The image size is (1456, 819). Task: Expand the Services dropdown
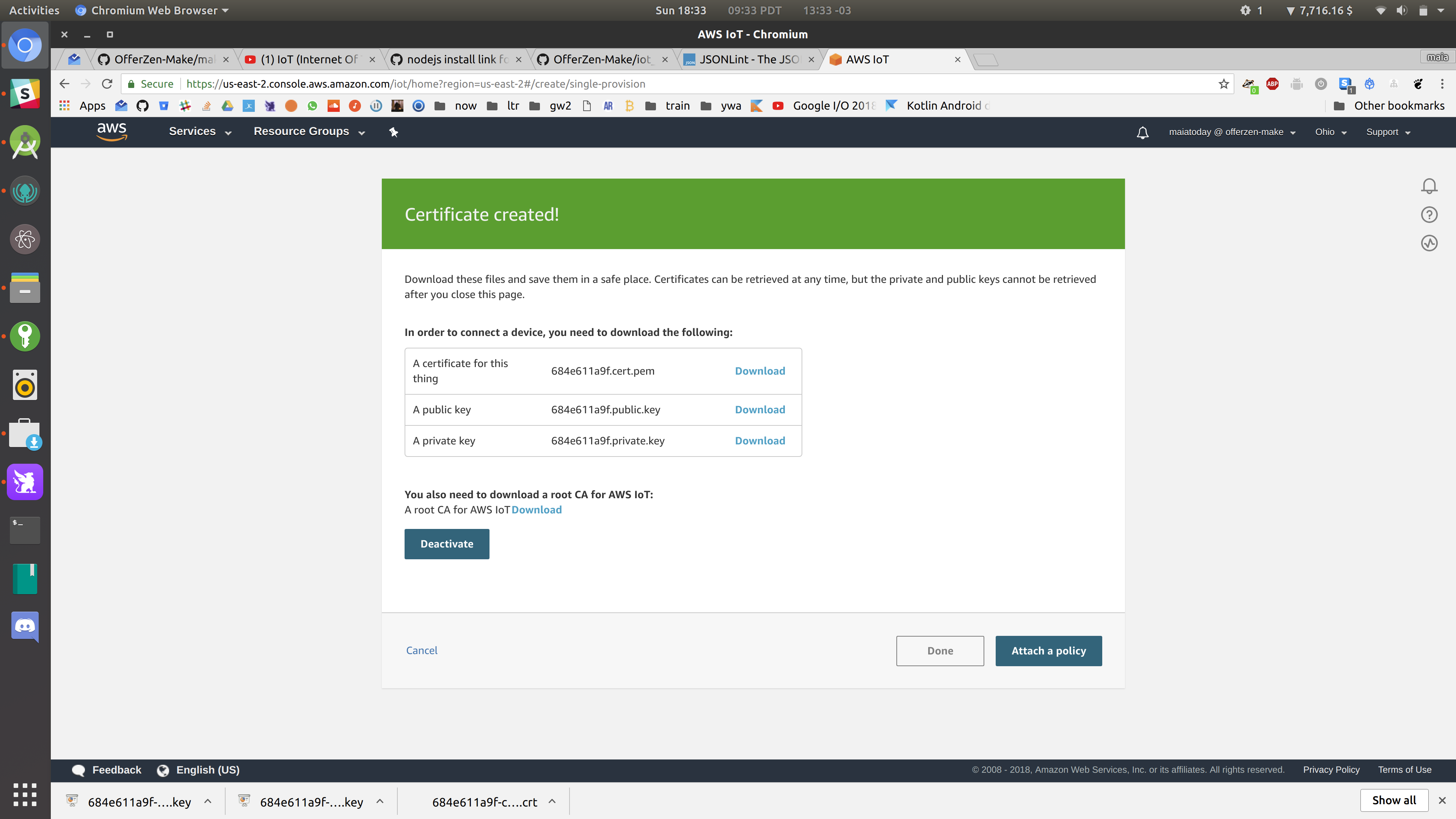pos(200,132)
